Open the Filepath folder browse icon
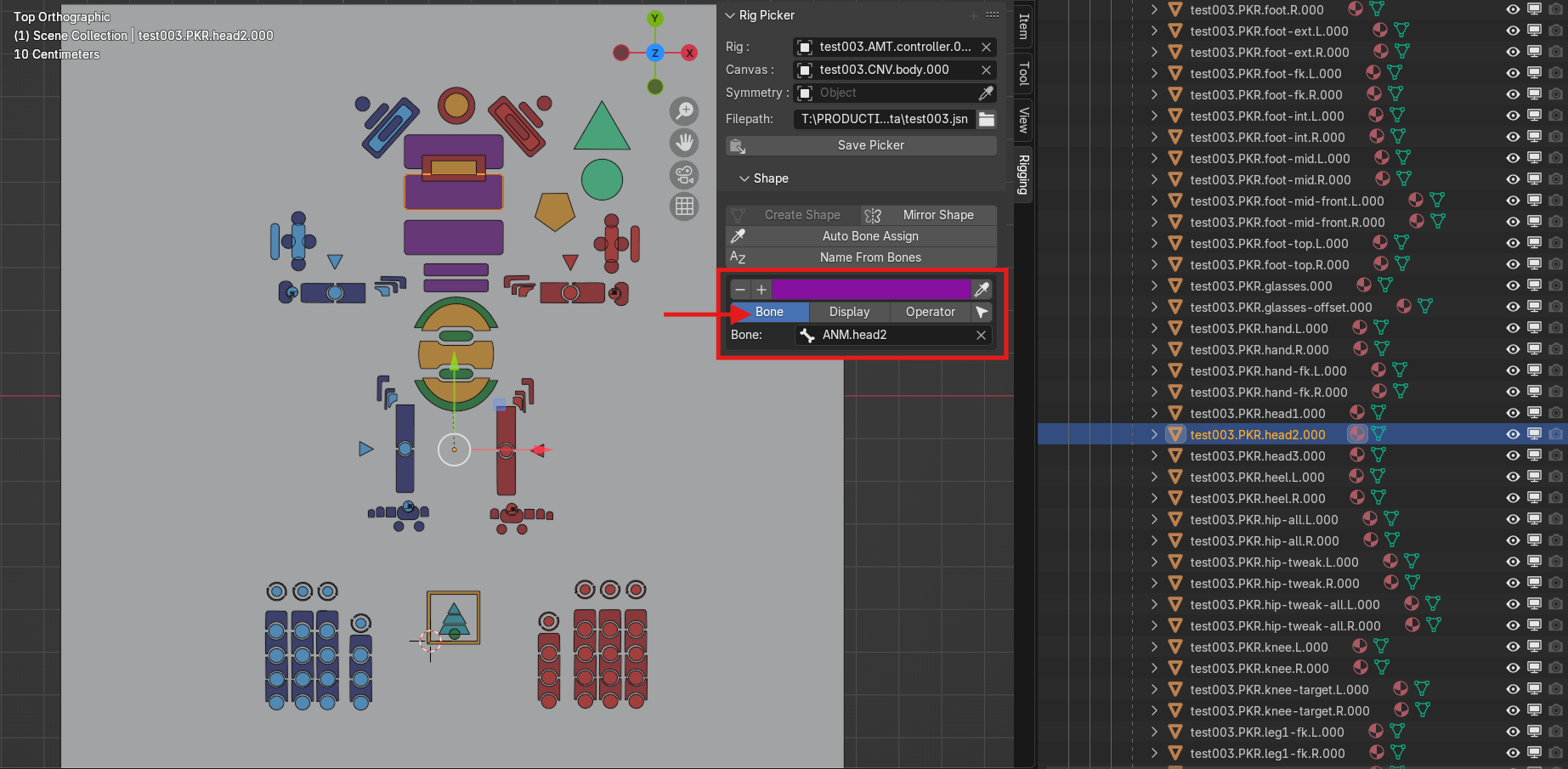The image size is (1568, 769). click(x=987, y=119)
